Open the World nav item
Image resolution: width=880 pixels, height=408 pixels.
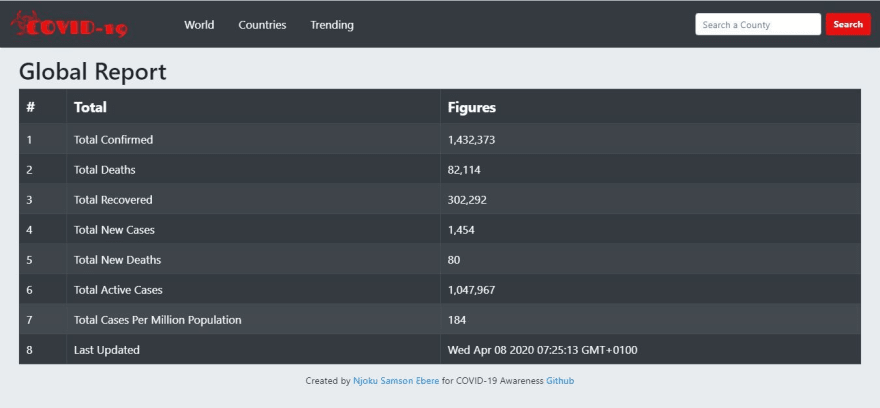(199, 25)
